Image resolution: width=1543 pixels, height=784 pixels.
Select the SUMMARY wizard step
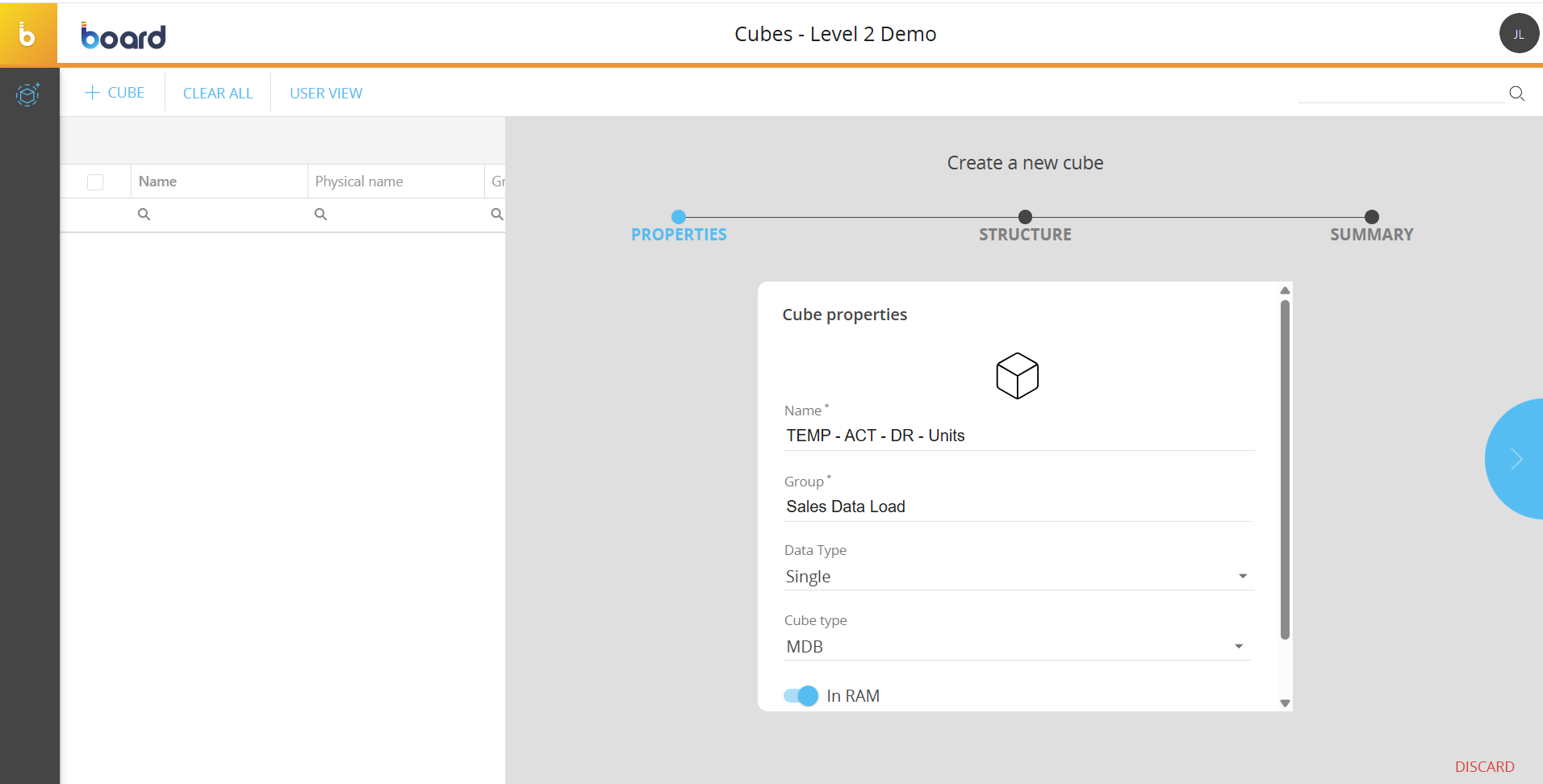click(1371, 235)
